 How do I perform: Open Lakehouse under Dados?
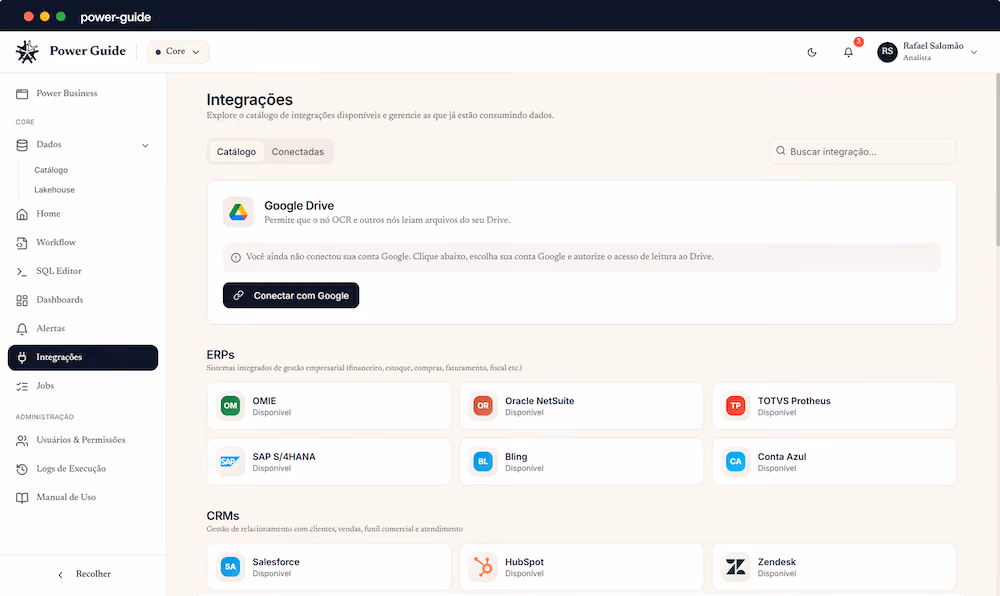pyautogui.click(x=54, y=190)
